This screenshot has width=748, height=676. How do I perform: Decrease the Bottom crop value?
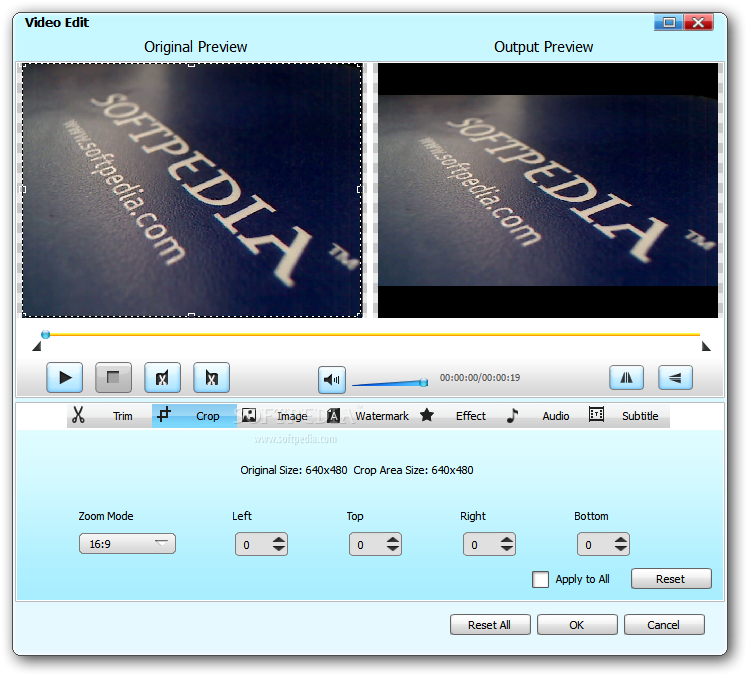tap(621, 549)
